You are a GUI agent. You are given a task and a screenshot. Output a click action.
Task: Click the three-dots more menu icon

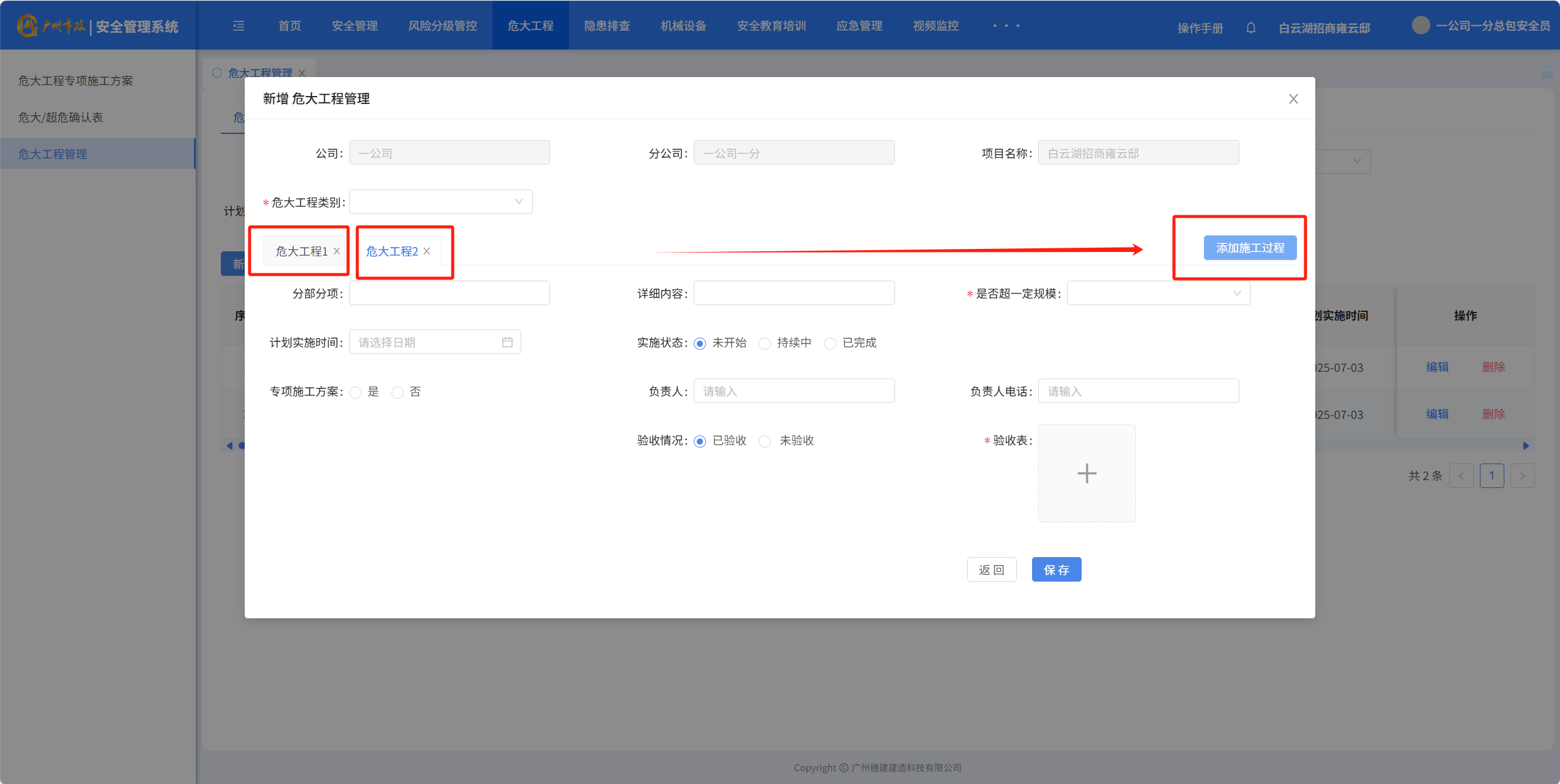pyautogui.click(x=1006, y=26)
